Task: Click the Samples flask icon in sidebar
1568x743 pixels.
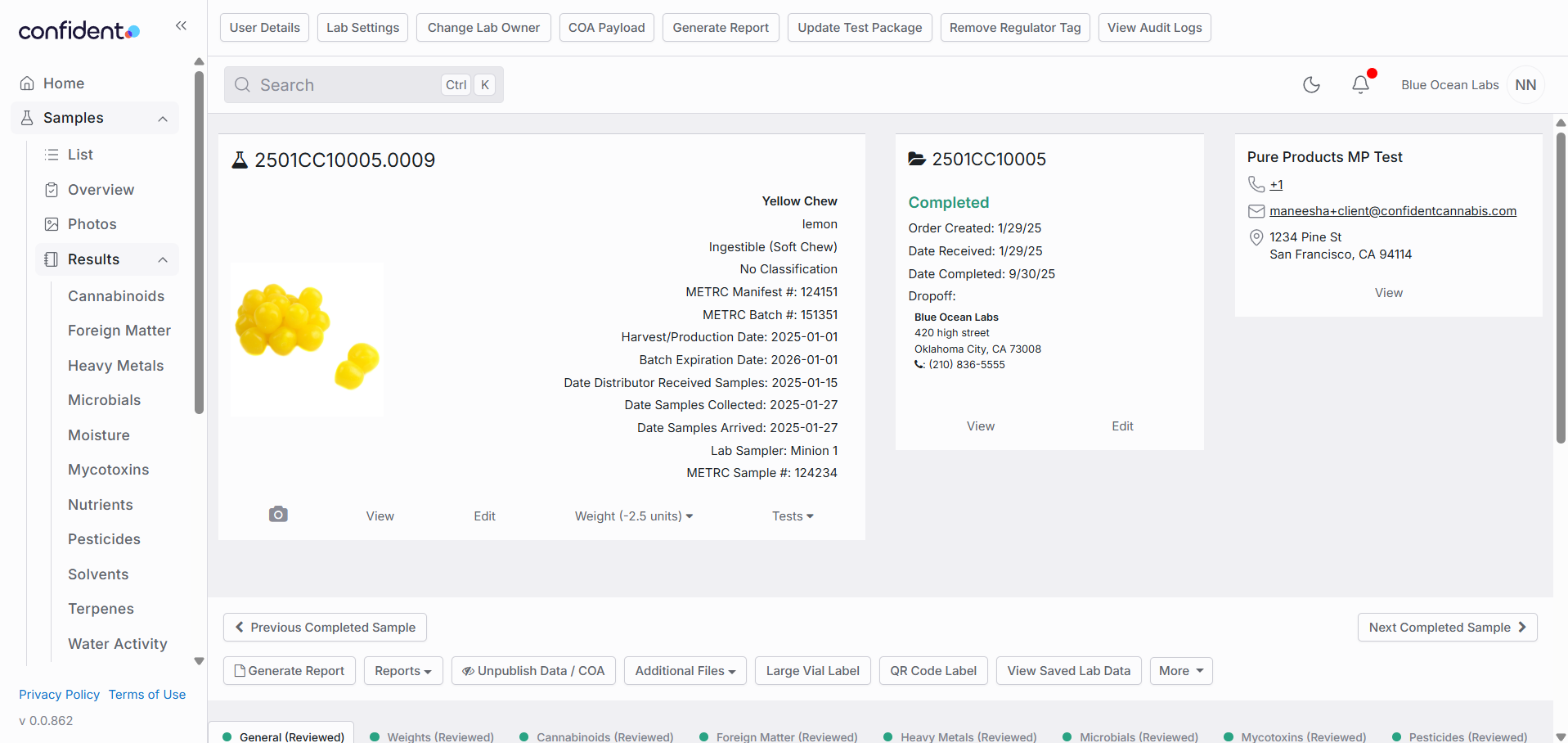Action: tap(27, 117)
